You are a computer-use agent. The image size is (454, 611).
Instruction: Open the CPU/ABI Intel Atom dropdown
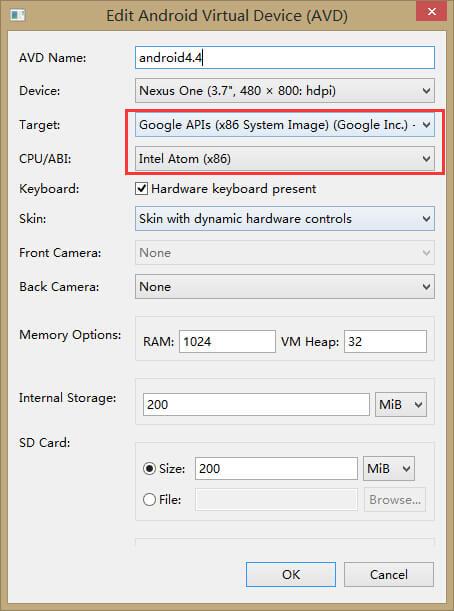point(285,159)
